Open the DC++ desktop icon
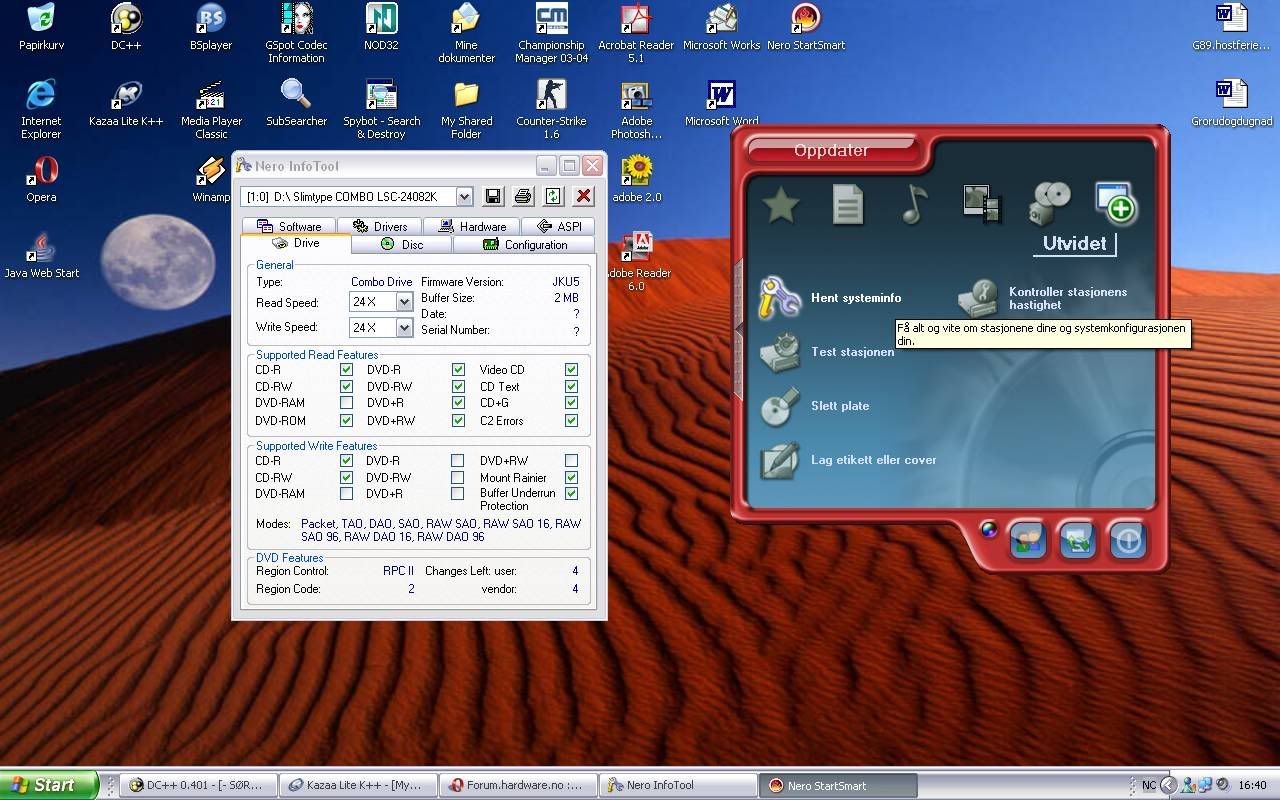 click(x=126, y=19)
